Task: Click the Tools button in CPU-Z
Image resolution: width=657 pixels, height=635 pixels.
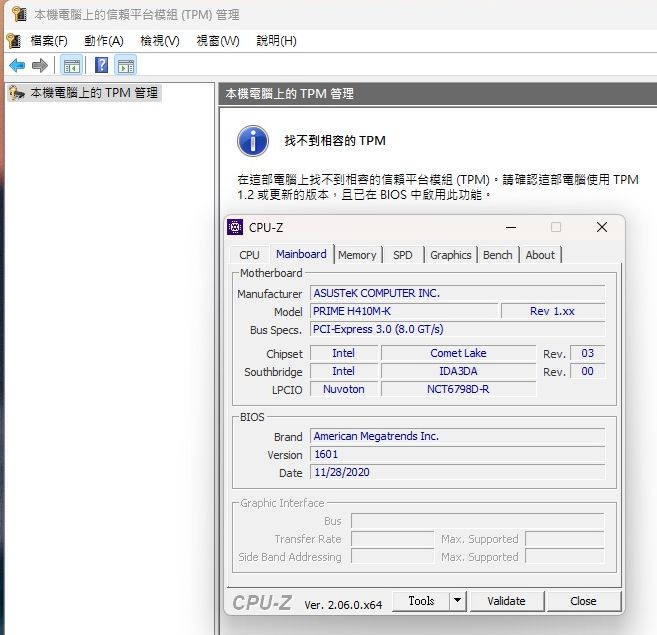Action: pyautogui.click(x=421, y=601)
